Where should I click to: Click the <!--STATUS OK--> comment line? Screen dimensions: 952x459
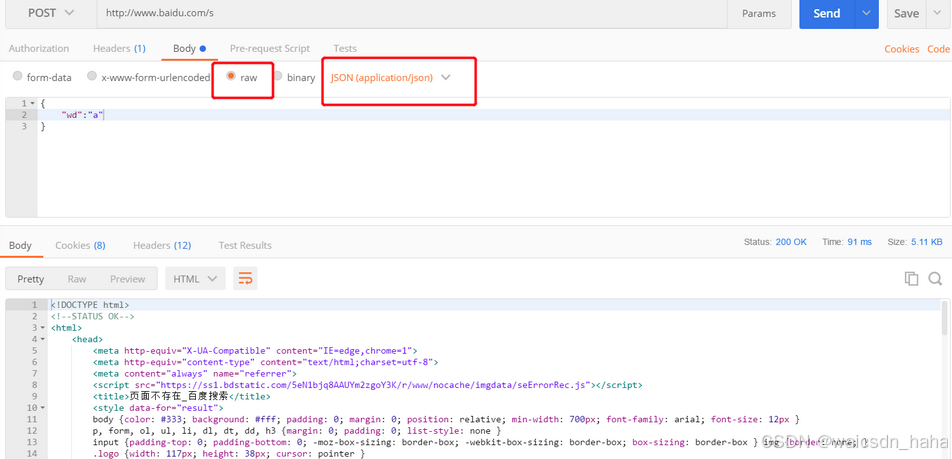[x=92, y=316]
